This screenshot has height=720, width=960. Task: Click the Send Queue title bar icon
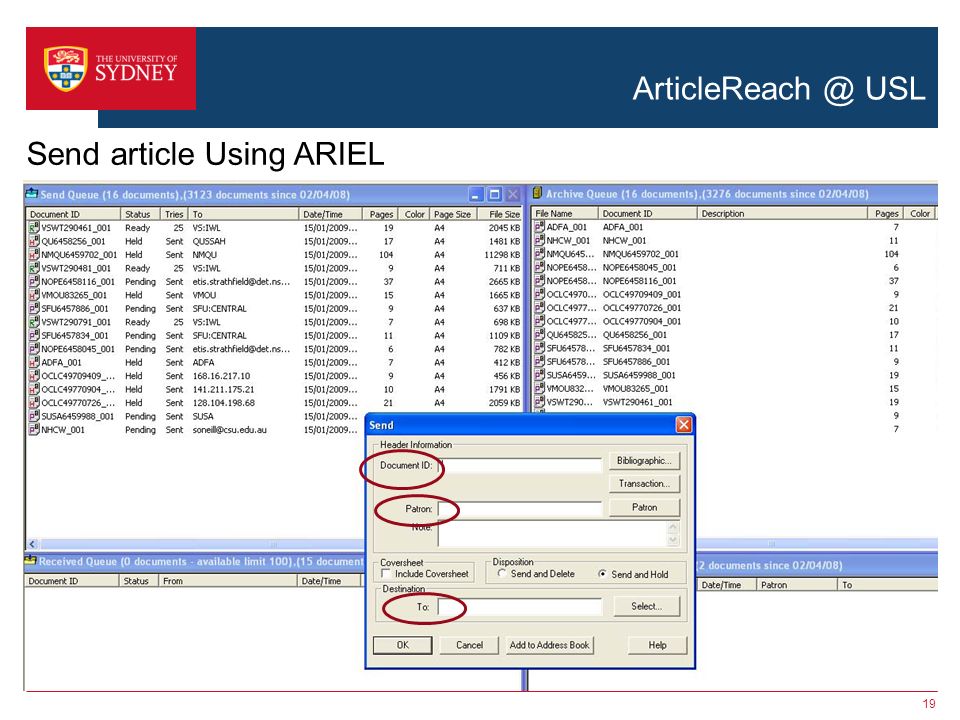tap(31, 193)
